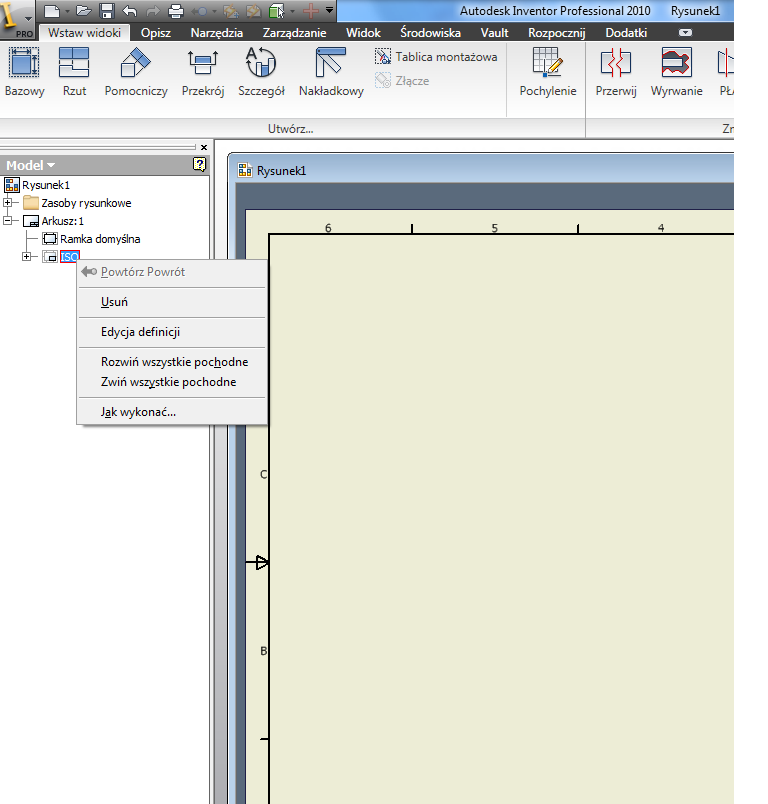Screen dimensions: 768x804
Task: Select the highlighted ISO tree item
Action: coord(70,257)
